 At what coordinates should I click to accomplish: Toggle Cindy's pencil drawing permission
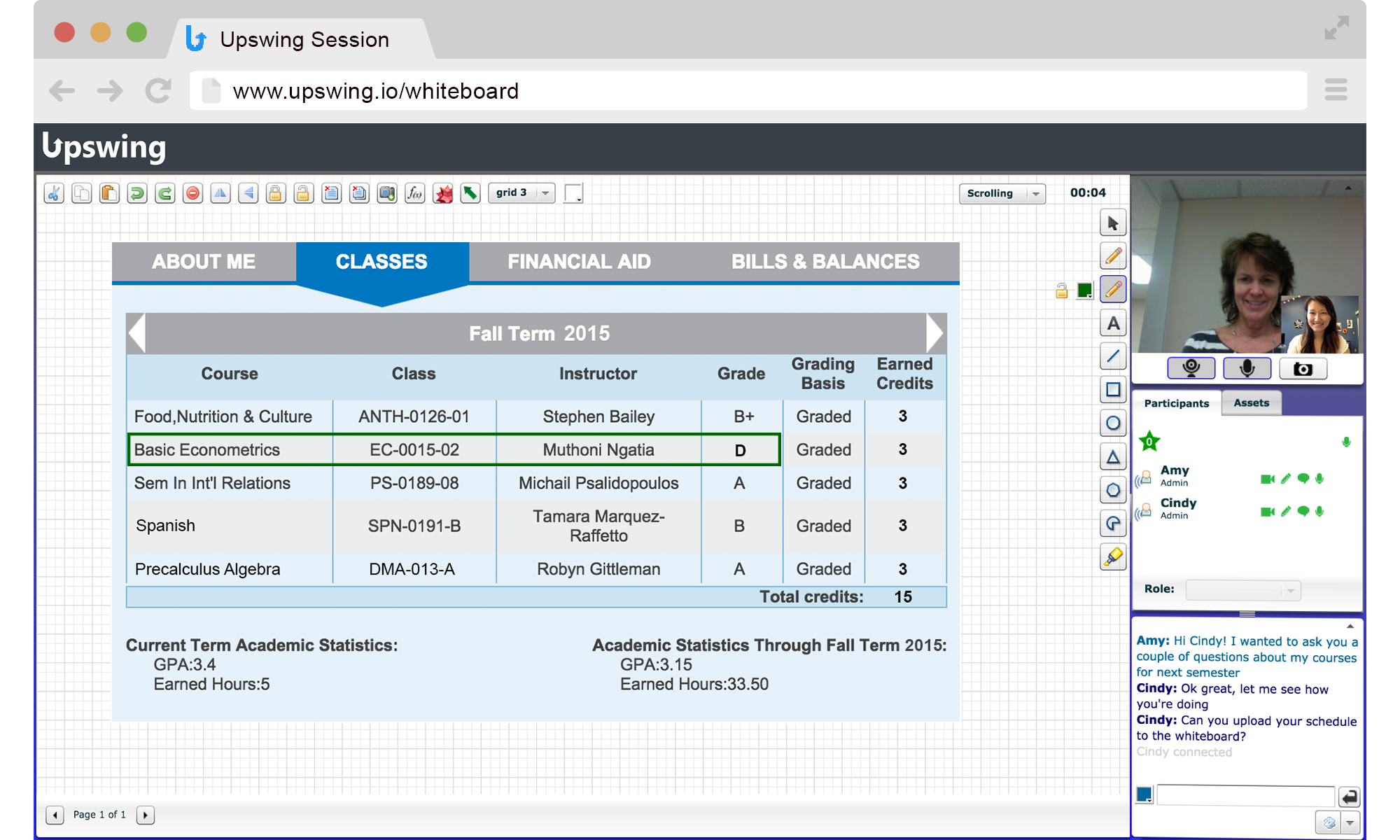point(1286,512)
